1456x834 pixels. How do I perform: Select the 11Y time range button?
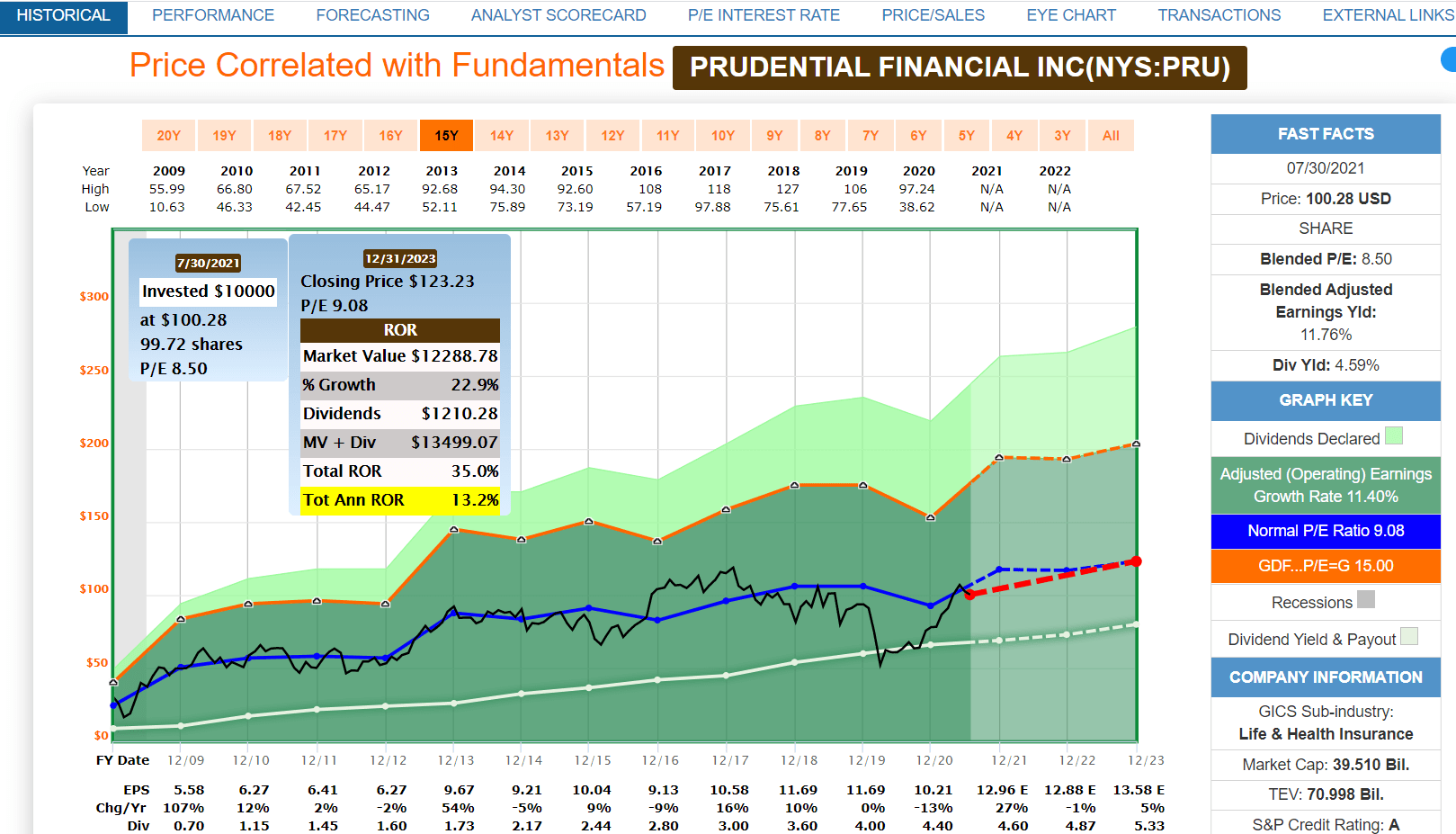point(667,136)
